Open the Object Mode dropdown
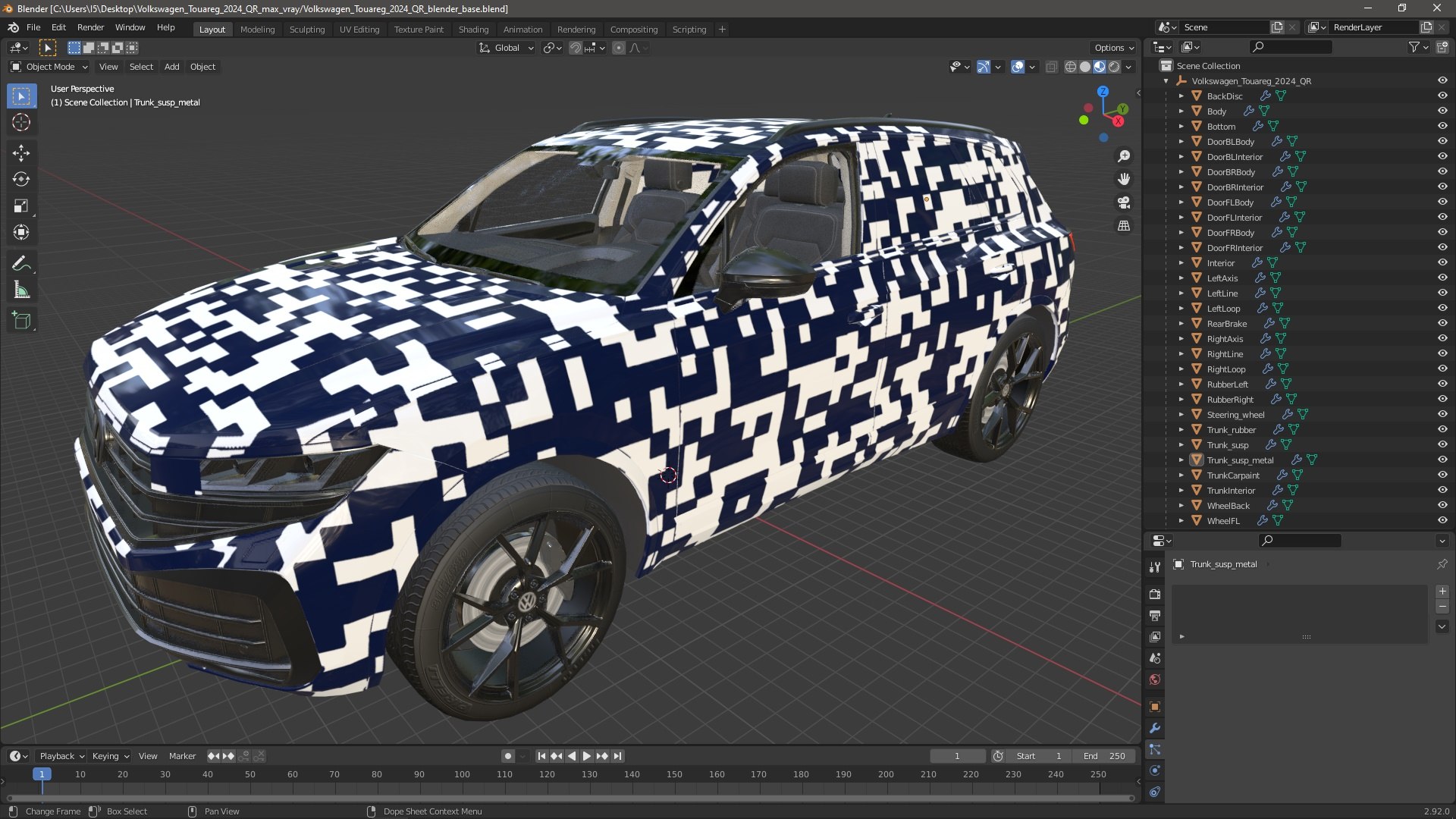The width and height of the screenshot is (1456, 819). 50,67
